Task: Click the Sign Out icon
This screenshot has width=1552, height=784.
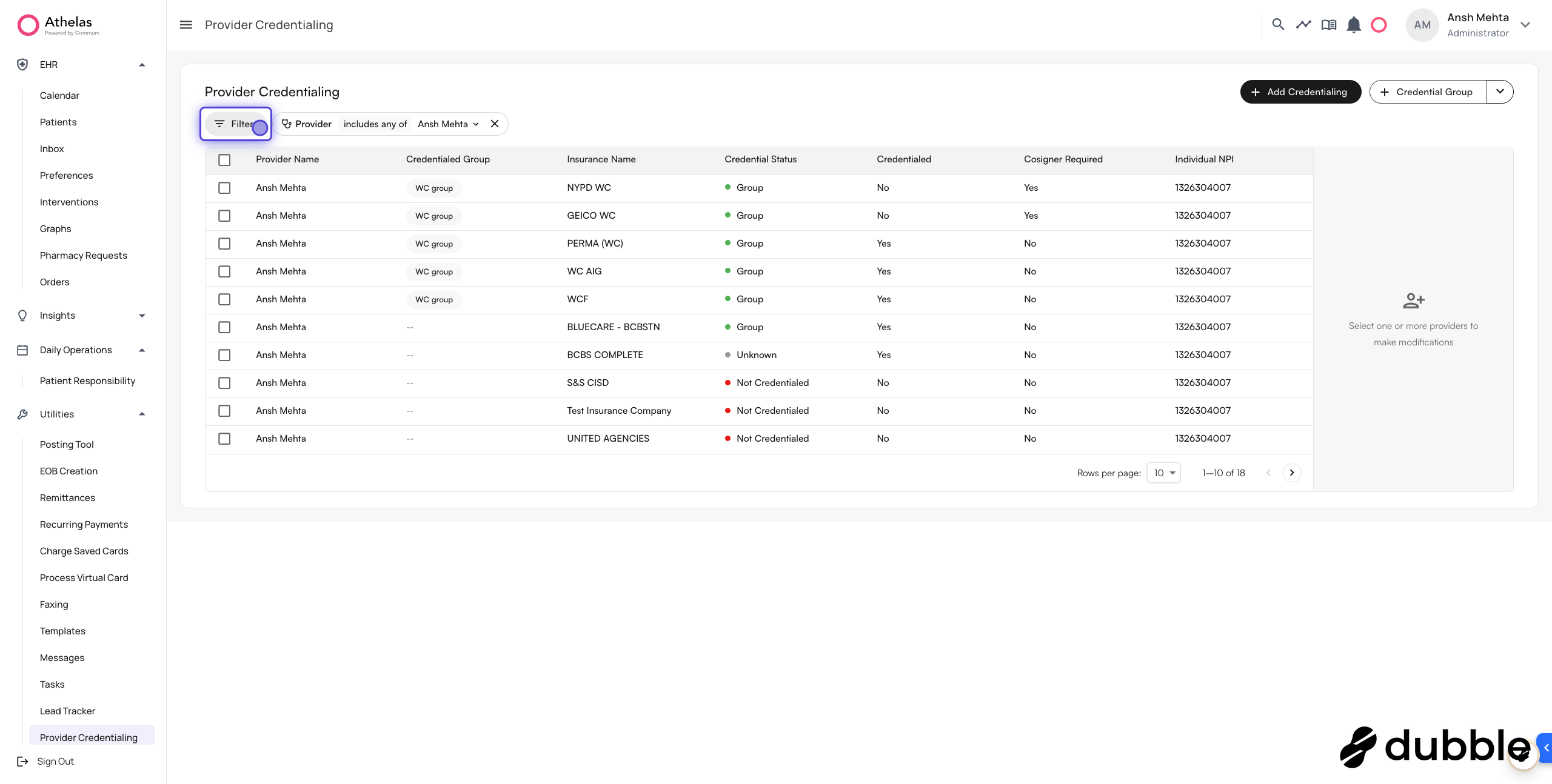Action: coord(22,761)
